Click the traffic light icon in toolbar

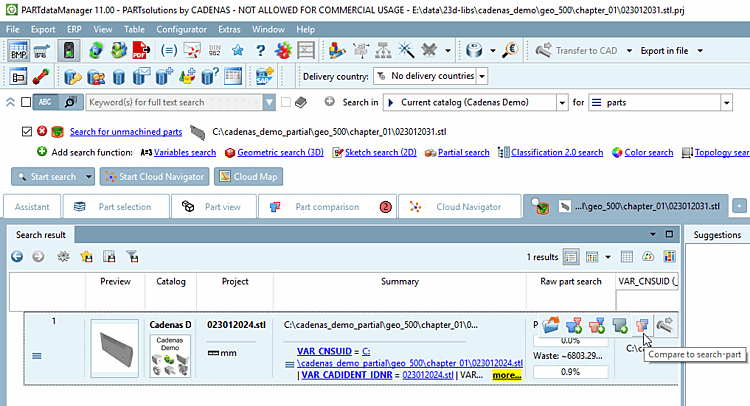(69, 50)
